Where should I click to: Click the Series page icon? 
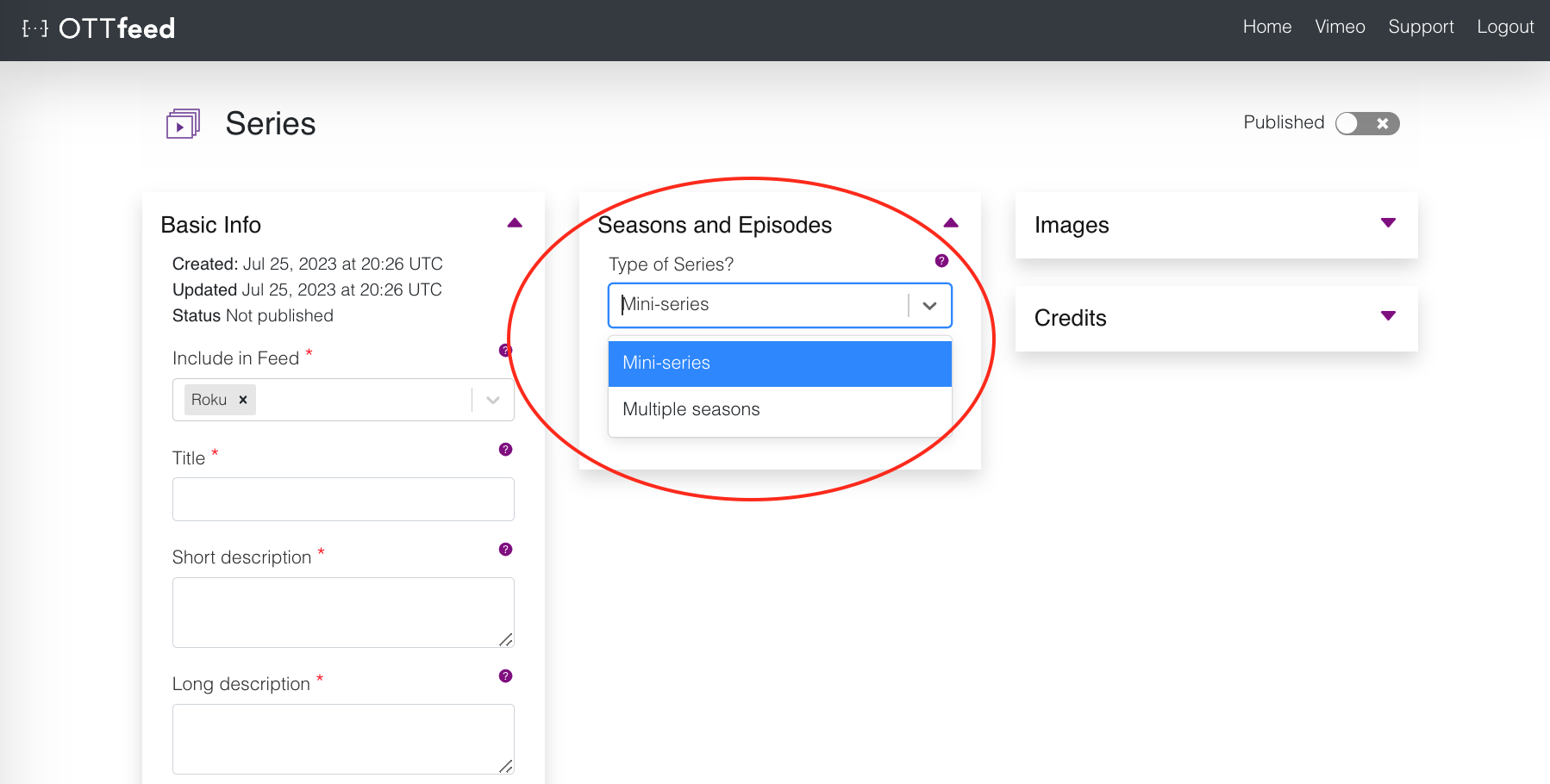[182, 123]
